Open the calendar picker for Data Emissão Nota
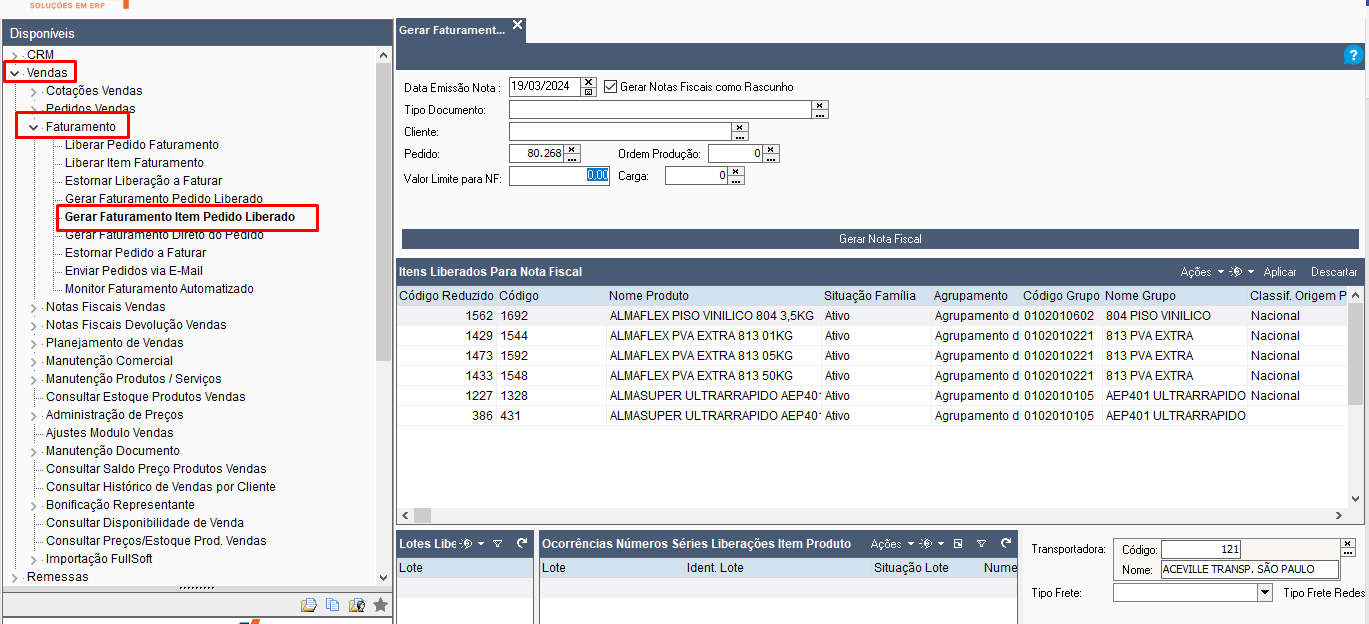Viewport: 1369px width, 624px height. (589, 92)
